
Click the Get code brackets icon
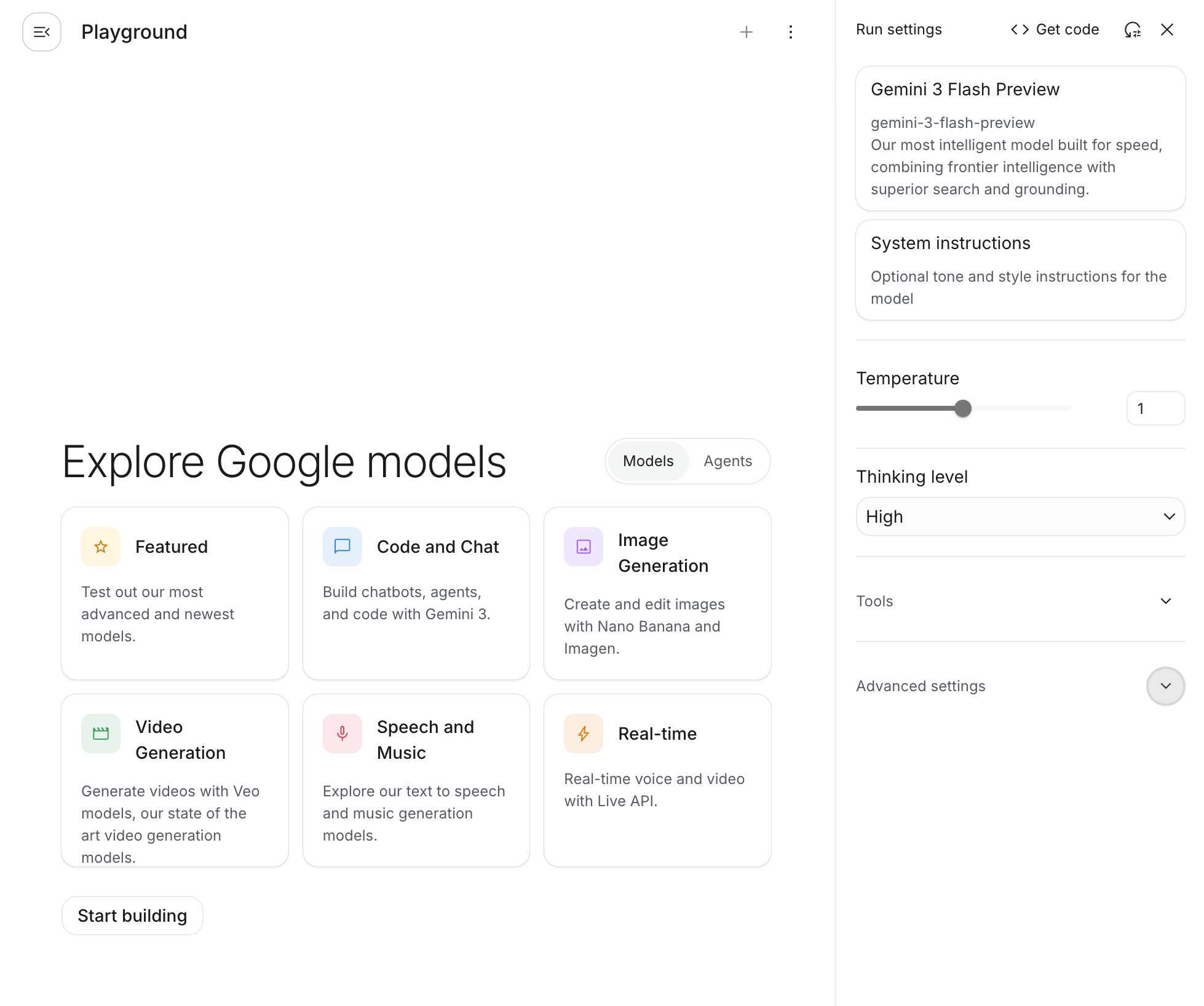(x=1020, y=30)
